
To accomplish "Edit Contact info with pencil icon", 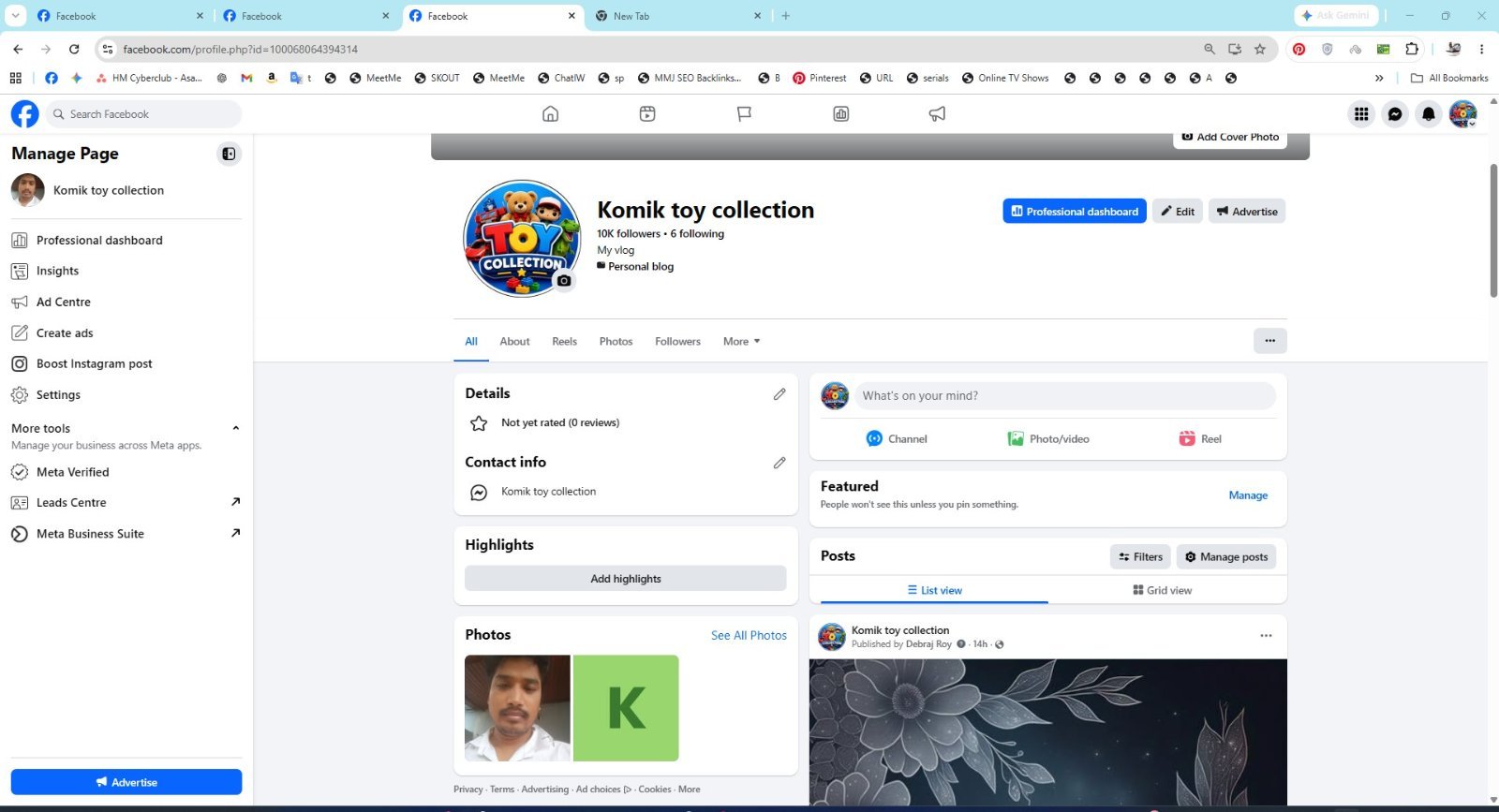I will click(779, 463).
